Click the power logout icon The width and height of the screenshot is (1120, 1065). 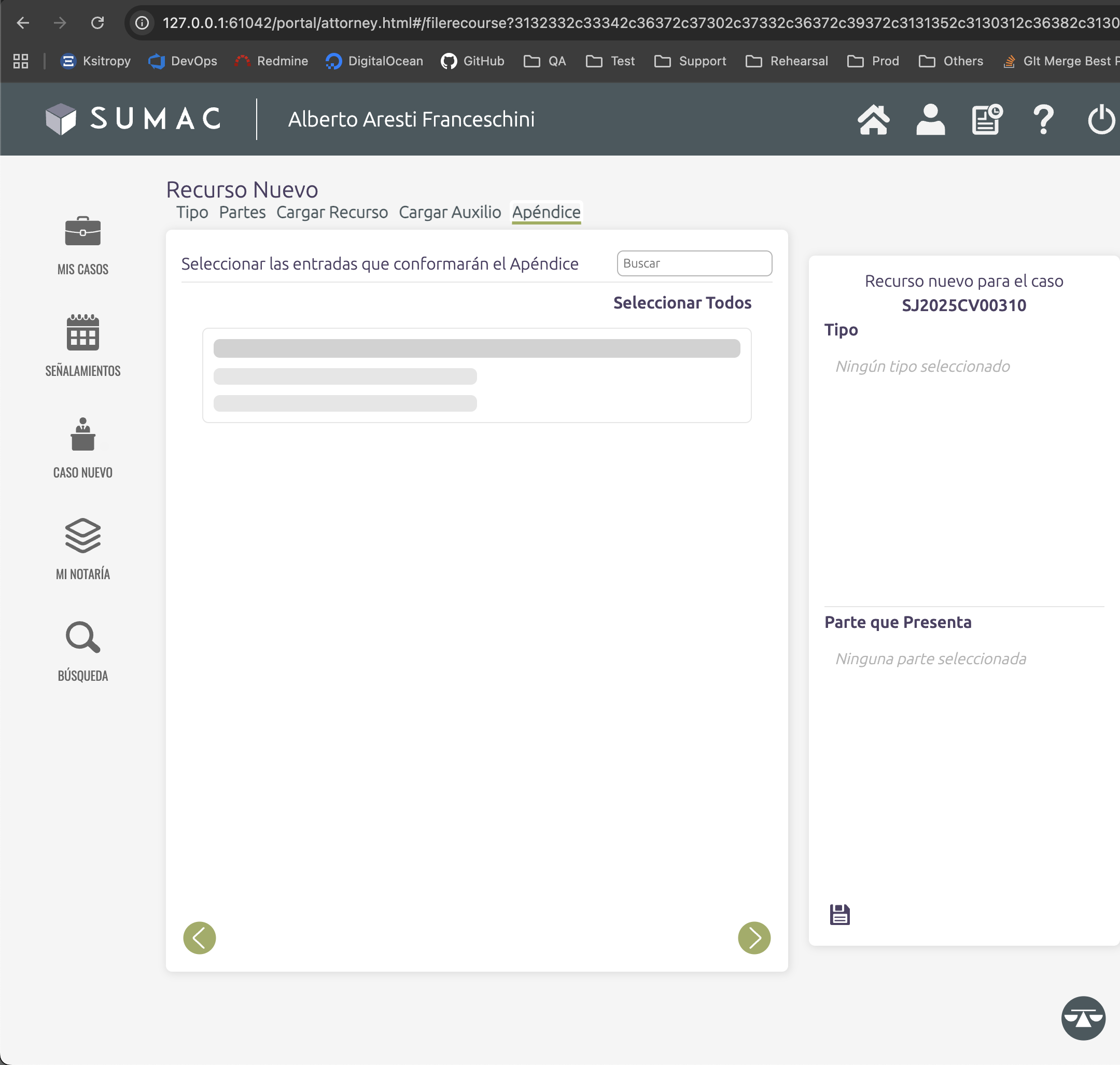tap(1101, 120)
